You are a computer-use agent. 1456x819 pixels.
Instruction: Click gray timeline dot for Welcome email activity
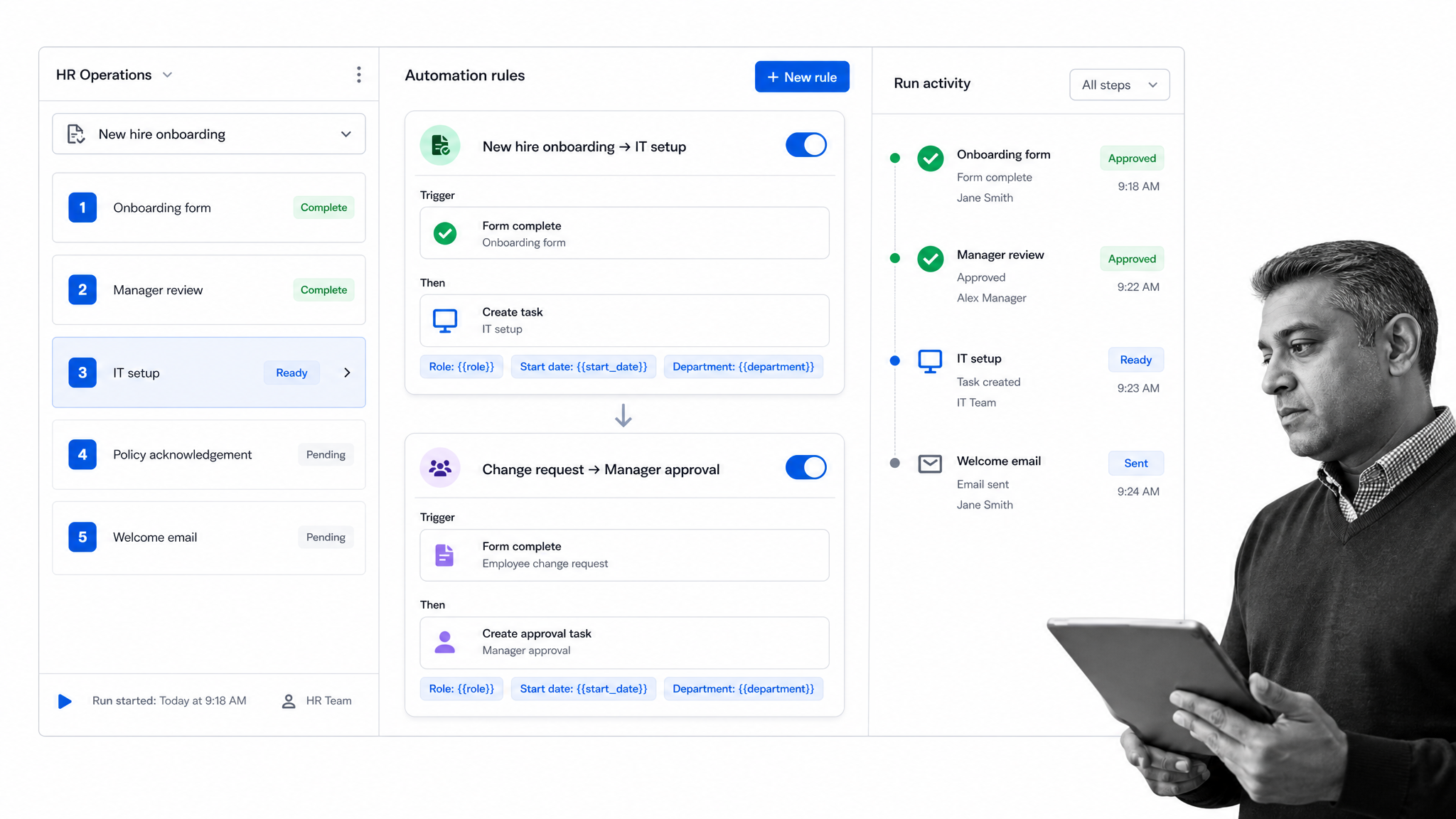click(x=895, y=463)
